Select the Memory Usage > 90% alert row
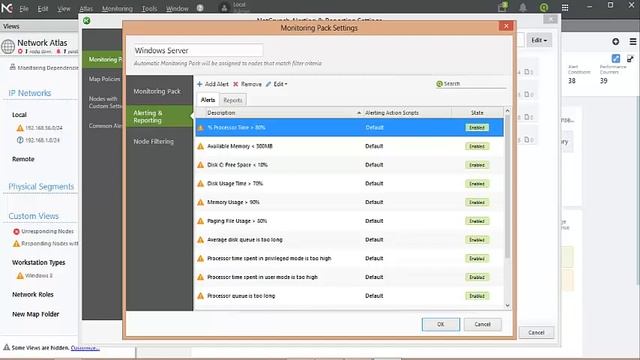This screenshot has width=640, height=360. click(x=349, y=202)
